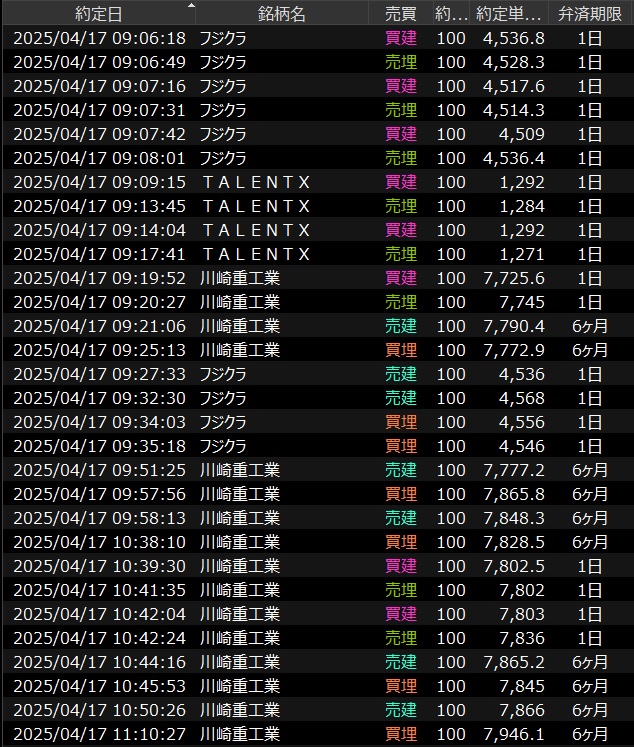Select the price 7,772.9
This screenshot has width=634, height=747.
513,350
